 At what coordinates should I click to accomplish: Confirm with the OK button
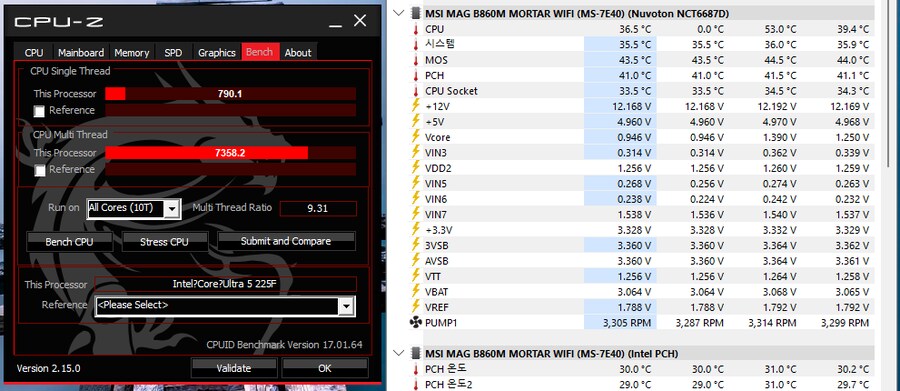click(324, 368)
